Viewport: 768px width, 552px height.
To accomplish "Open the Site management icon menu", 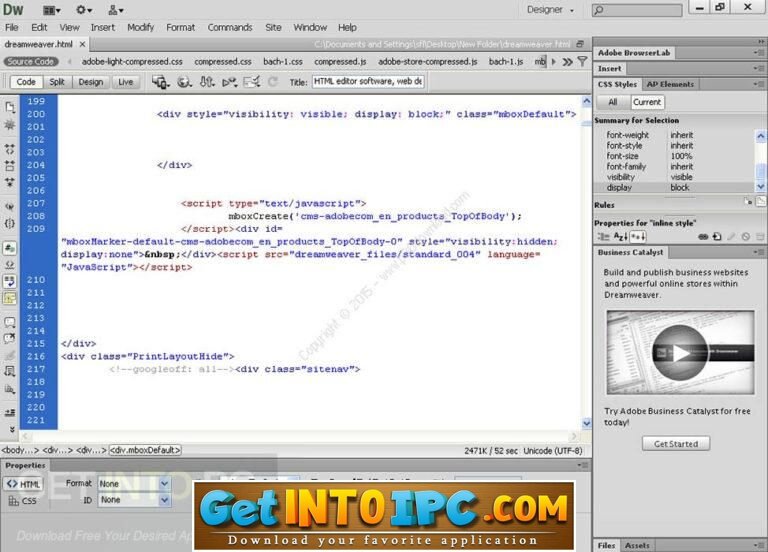I will 115,10.
